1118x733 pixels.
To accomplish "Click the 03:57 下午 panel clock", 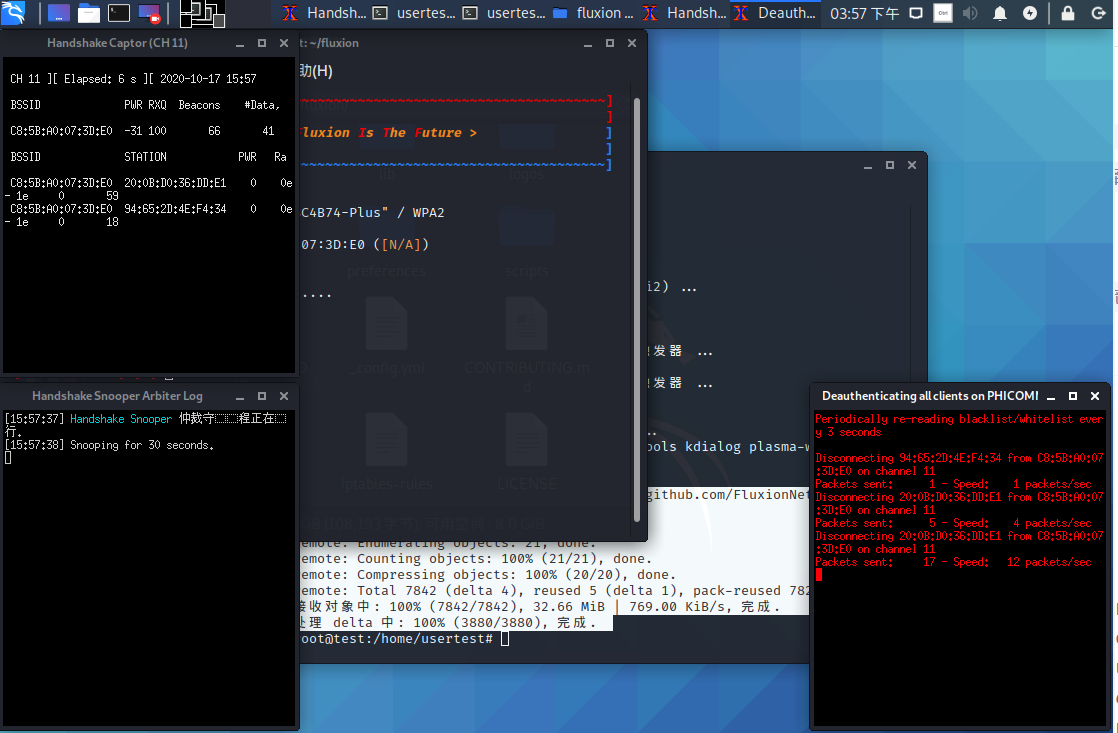I will pos(864,13).
